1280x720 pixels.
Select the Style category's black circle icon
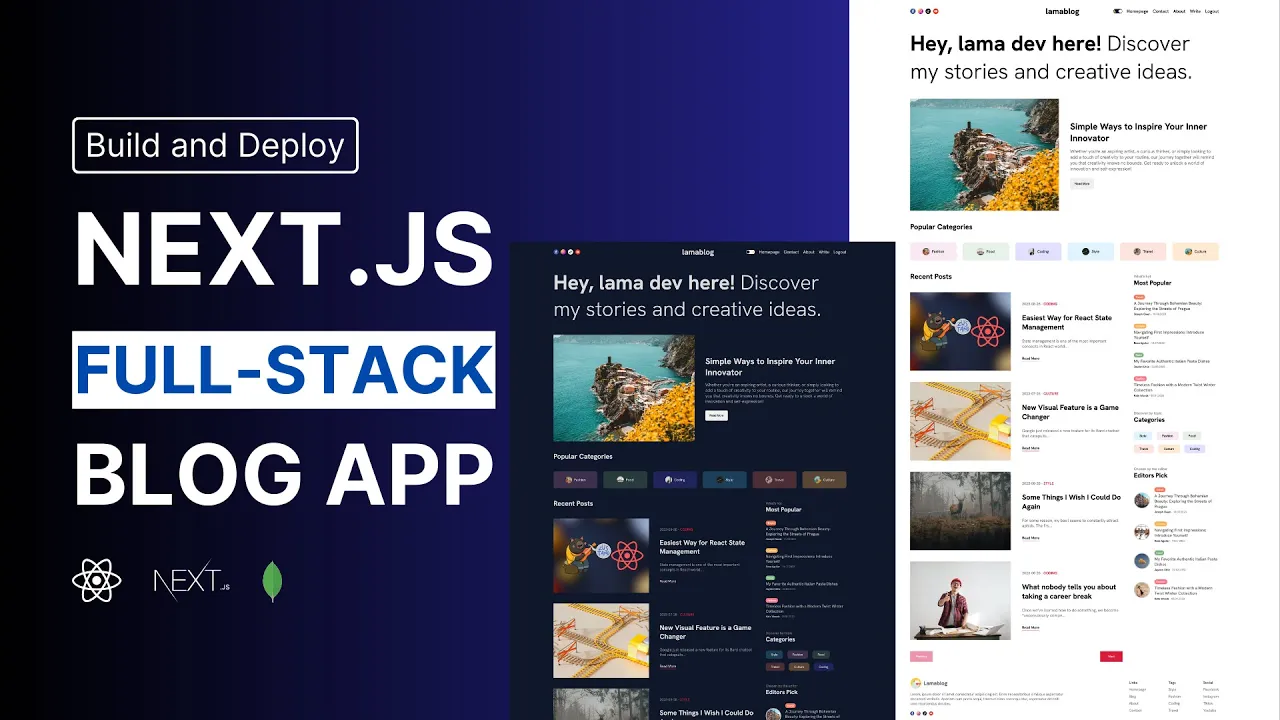1085,251
